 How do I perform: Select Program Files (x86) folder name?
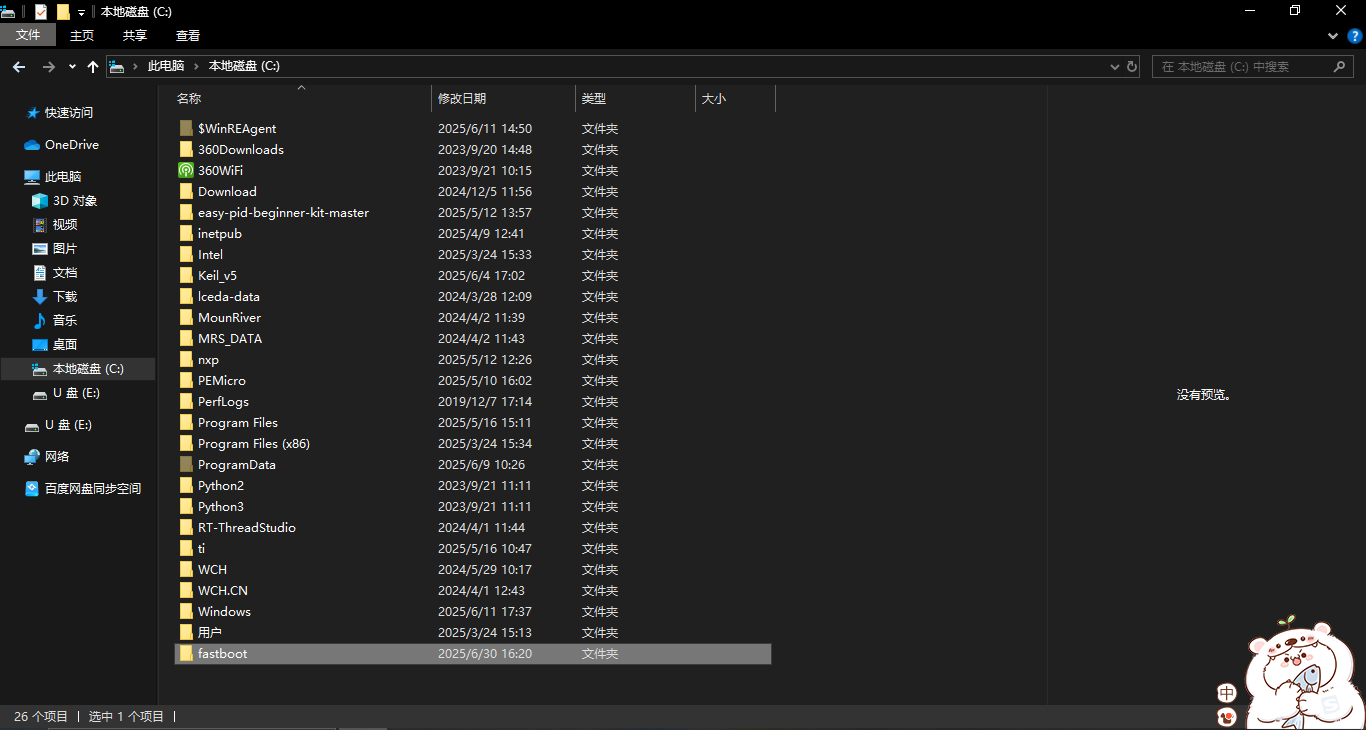(254, 444)
